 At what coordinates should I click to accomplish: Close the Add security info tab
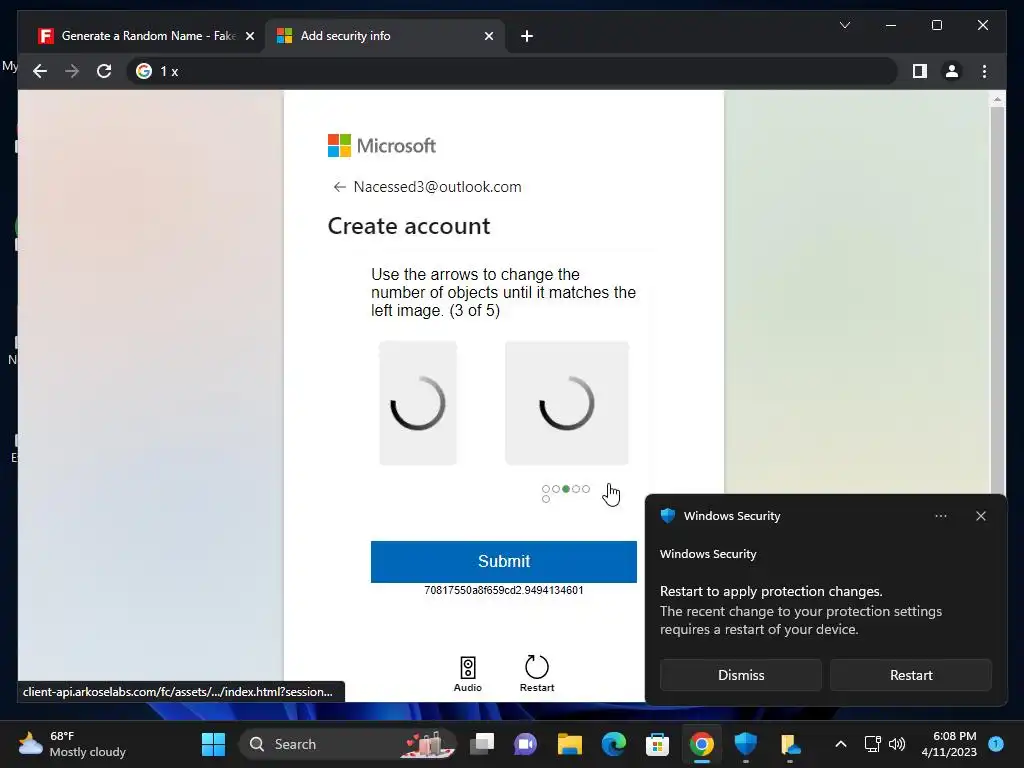[x=488, y=36]
